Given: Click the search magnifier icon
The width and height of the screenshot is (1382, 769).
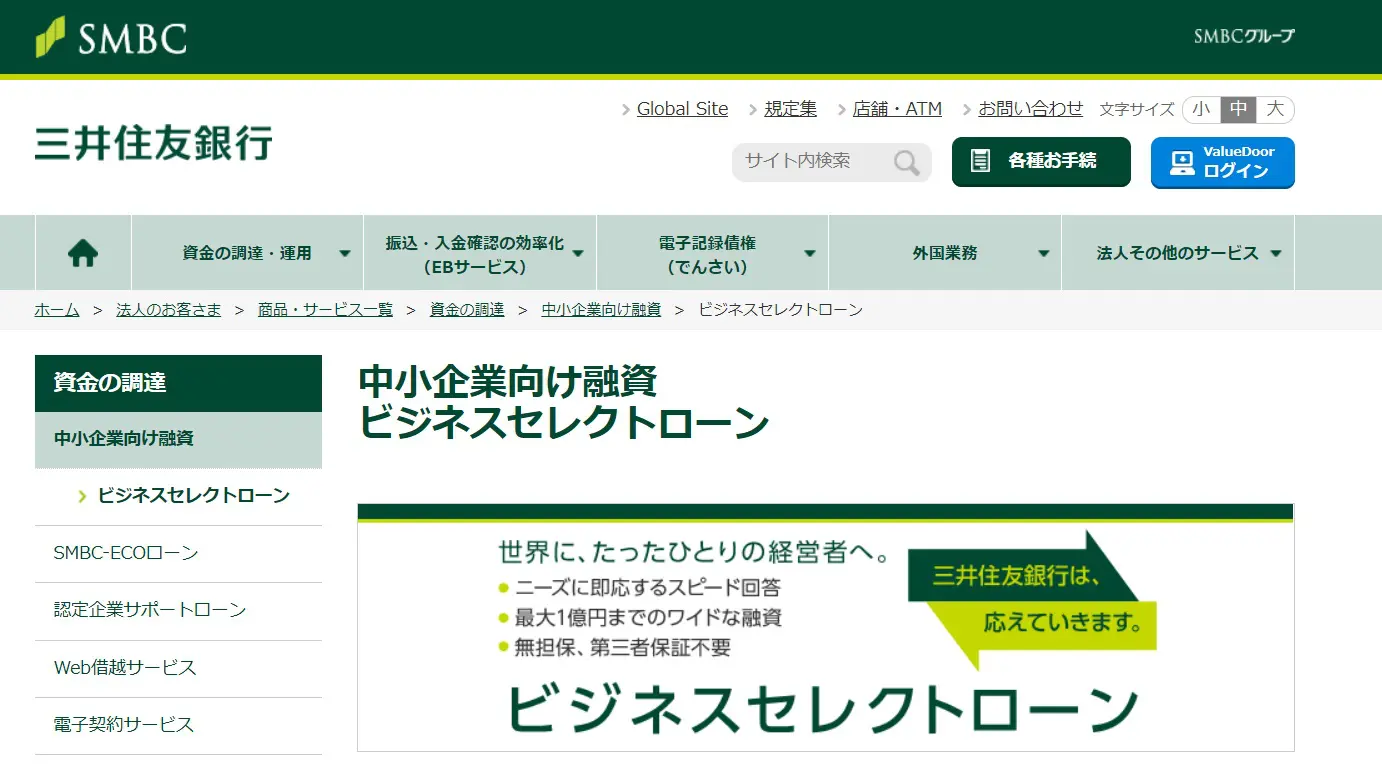Looking at the screenshot, I should pos(906,162).
